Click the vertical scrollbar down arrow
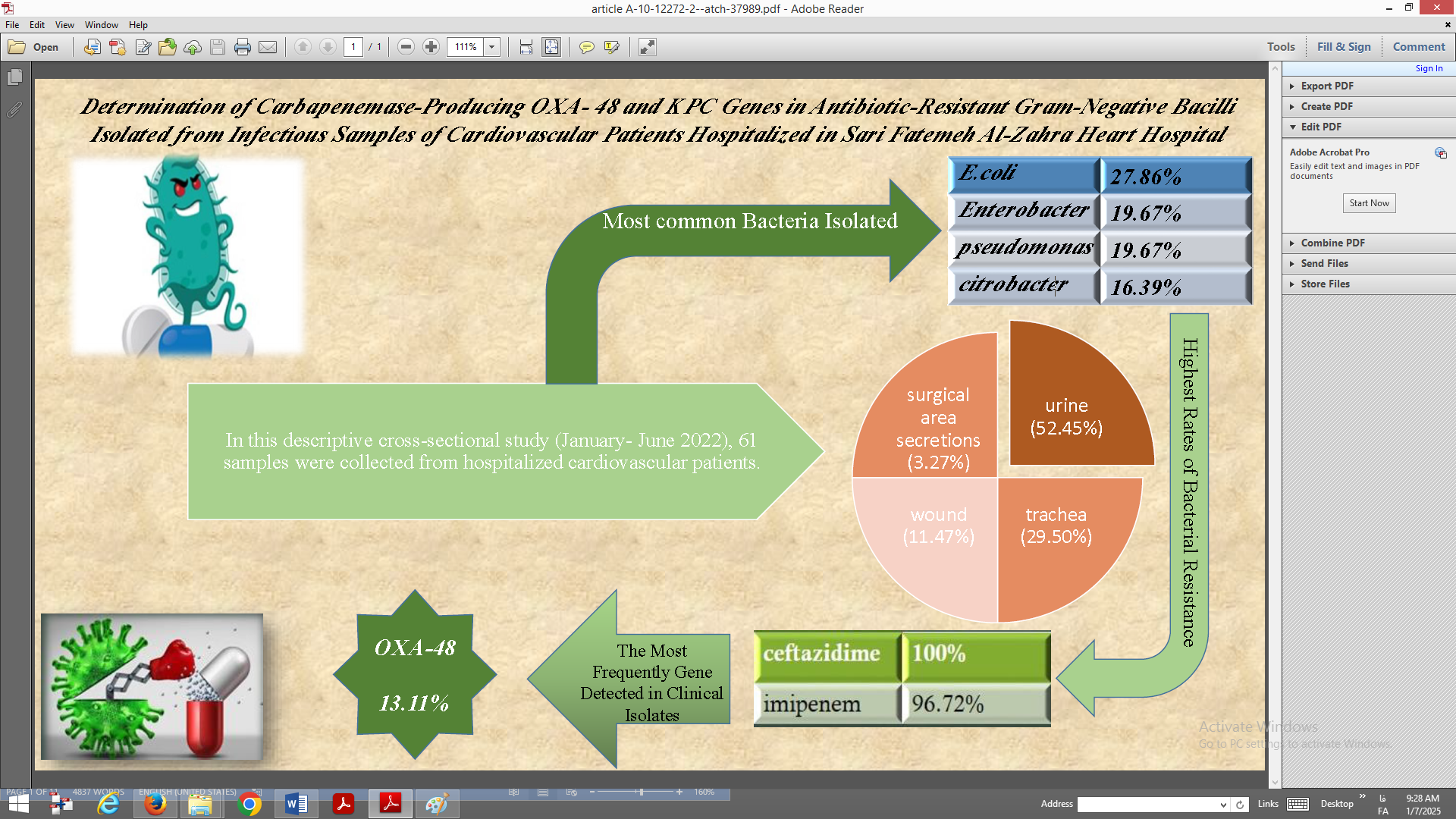This screenshot has width=1456, height=819. tap(1275, 782)
